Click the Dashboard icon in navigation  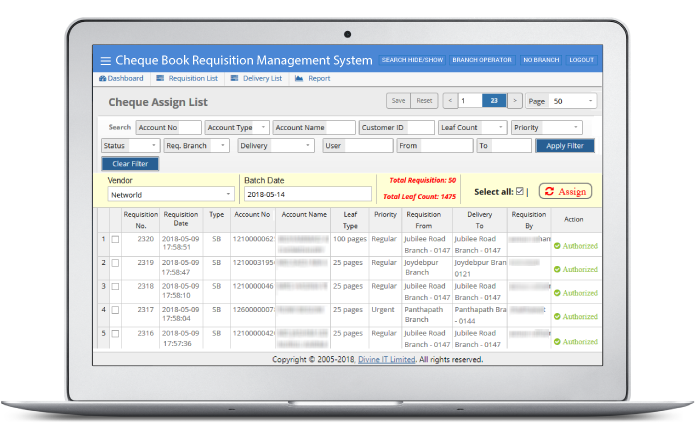[102, 78]
